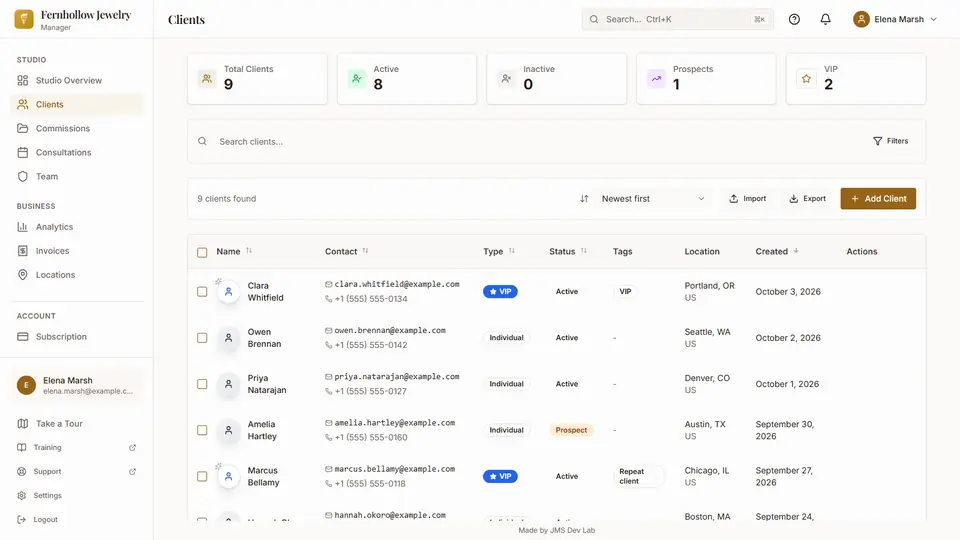Click the sort order arrows icon
The width and height of the screenshot is (960, 540).
click(x=584, y=198)
